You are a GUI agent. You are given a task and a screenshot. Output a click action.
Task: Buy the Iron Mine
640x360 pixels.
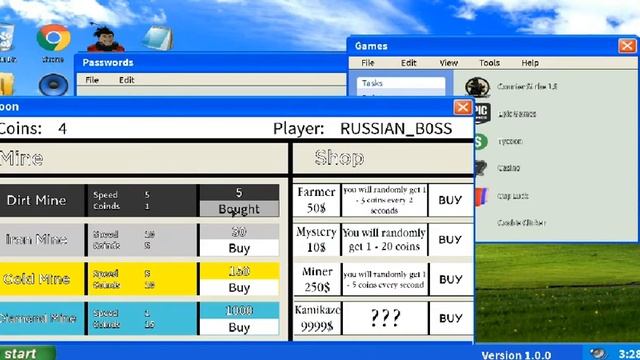[239, 248]
